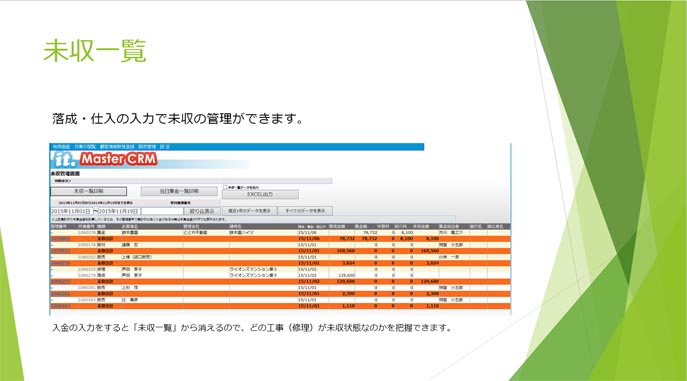The width and height of the screenshot is (687, 381).
Task: Open the 販売管理 menu item
Action: point(147,147)
